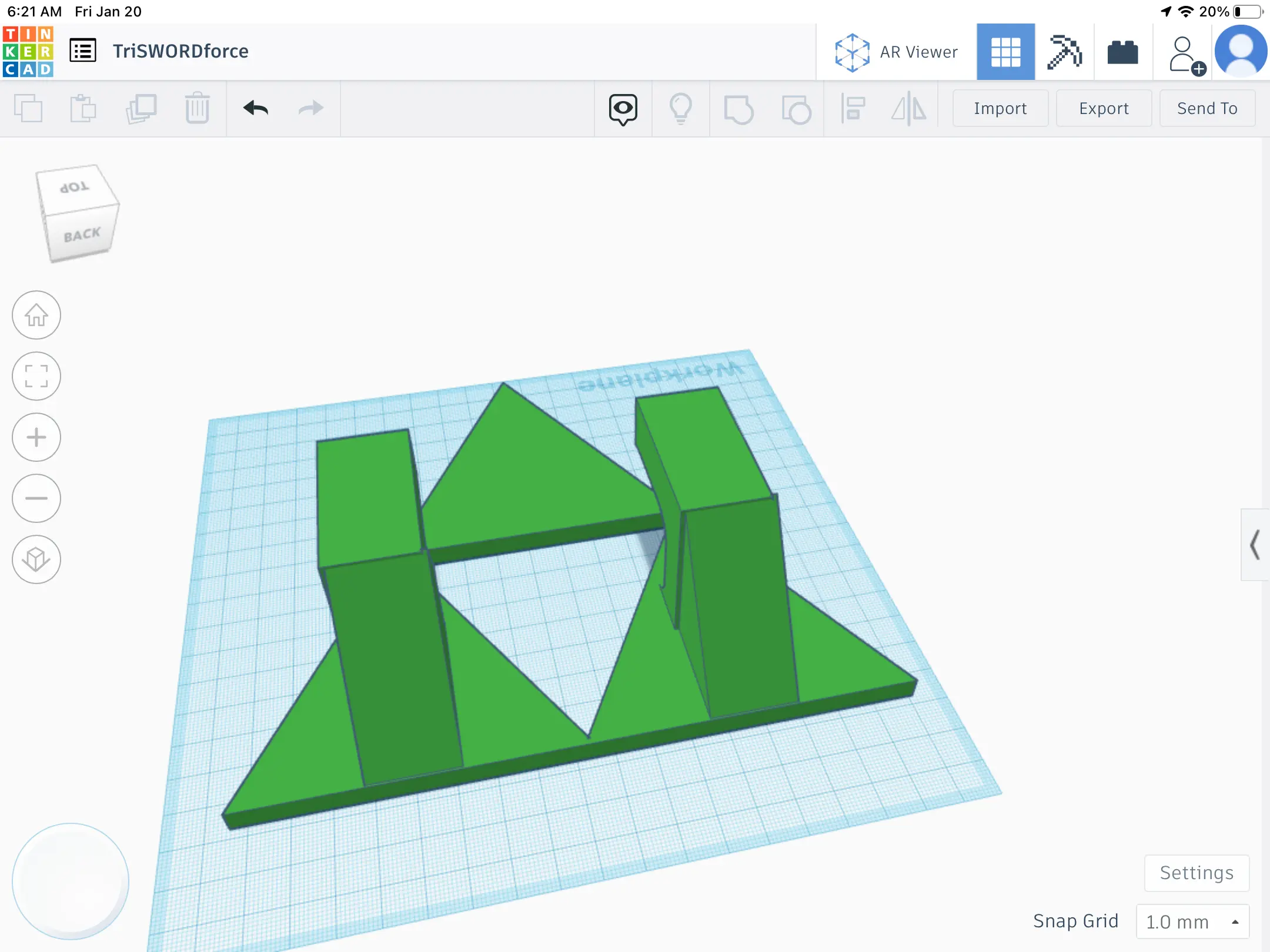Image resolution: width=1270 pixels, height=952 pixels.
Task: Open the Export dialog
Action: [x=1104, y=109]
